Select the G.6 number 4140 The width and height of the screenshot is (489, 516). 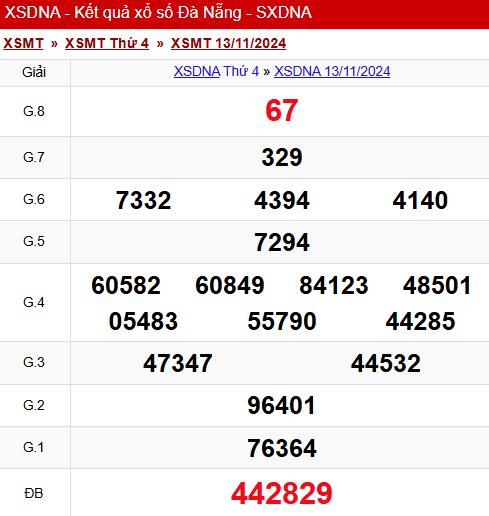(420, 200)
